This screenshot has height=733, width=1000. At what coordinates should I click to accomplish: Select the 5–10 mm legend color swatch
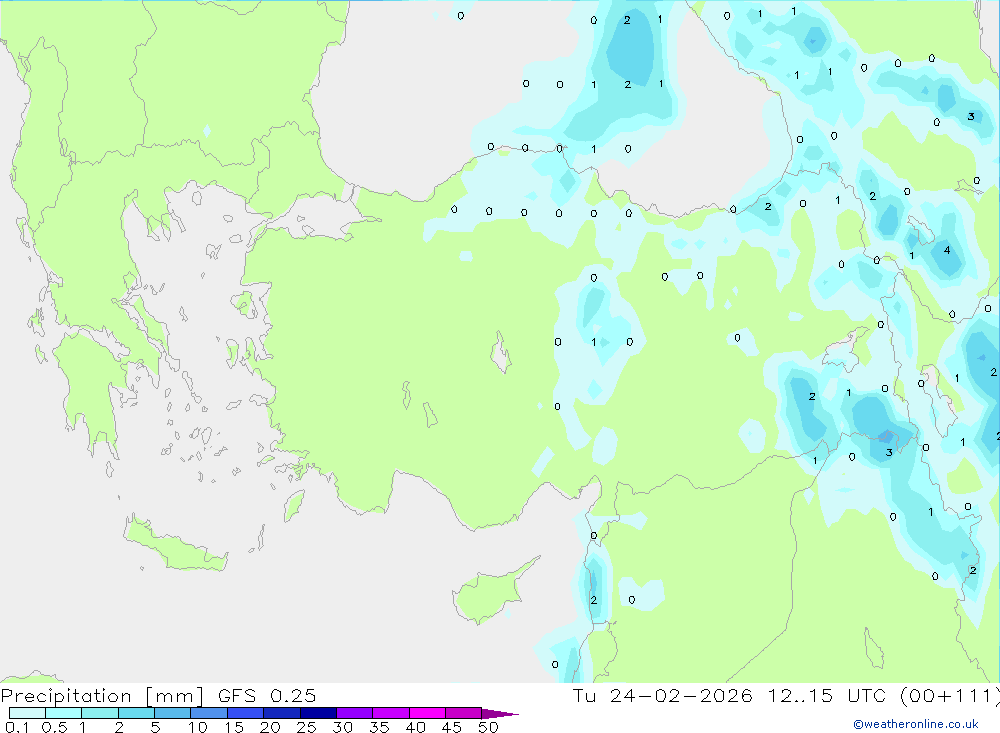point(173,713)
